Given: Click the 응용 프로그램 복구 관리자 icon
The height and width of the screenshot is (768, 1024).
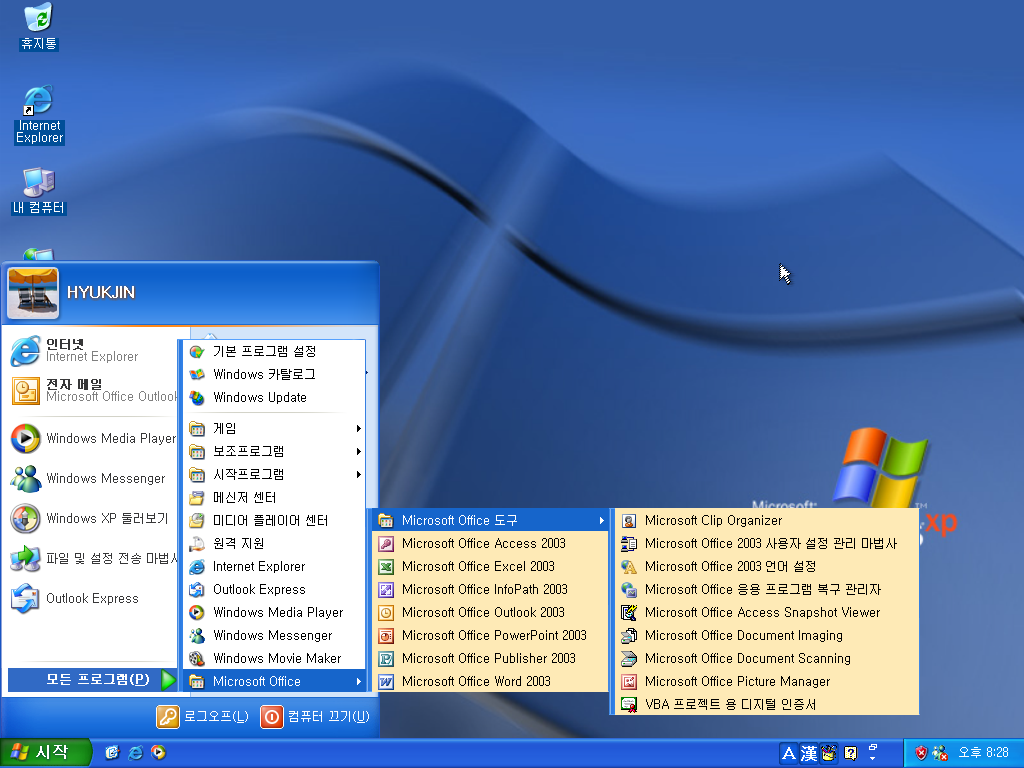Looking at the screenshot, I should pyautogui.click(x=629, y=590).
